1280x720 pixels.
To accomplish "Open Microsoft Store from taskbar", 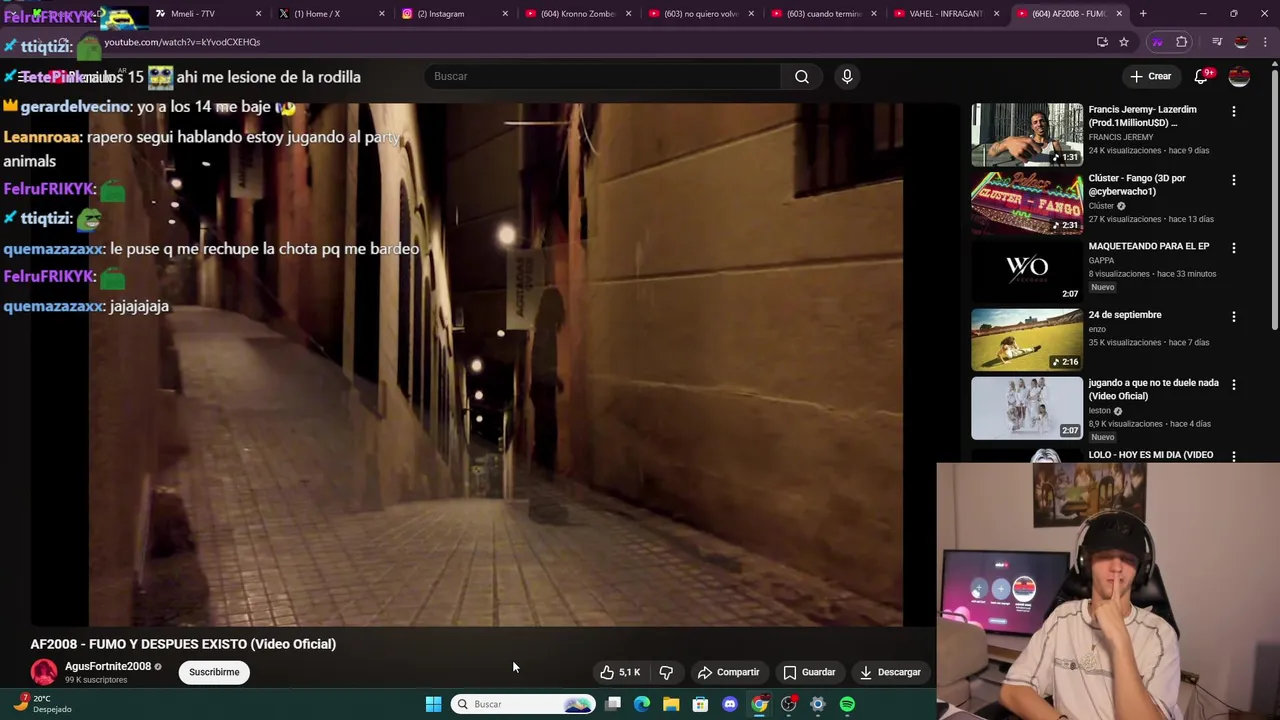I will click(x=700, y=704).
